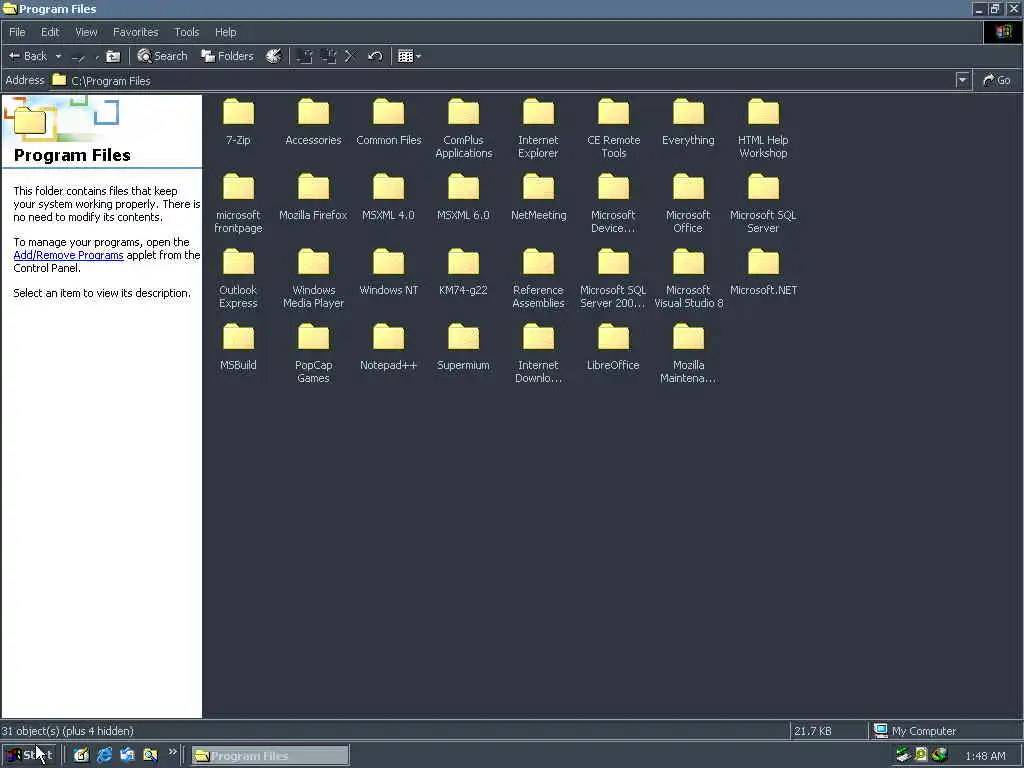This screenshot has width=1024, height=768.
Task: Click the Delete toolbar icon
Action: [x=350, y=56]
